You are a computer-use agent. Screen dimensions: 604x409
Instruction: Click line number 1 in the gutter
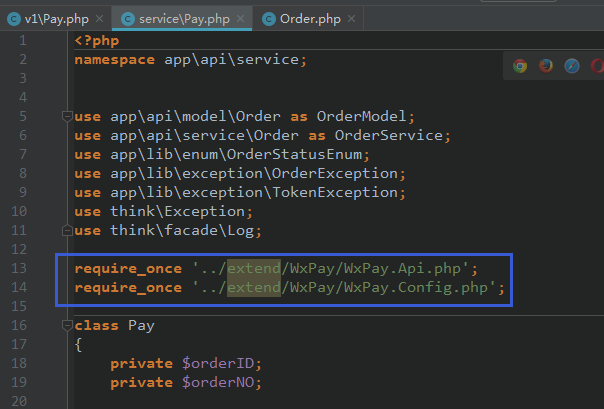(23, 40)
